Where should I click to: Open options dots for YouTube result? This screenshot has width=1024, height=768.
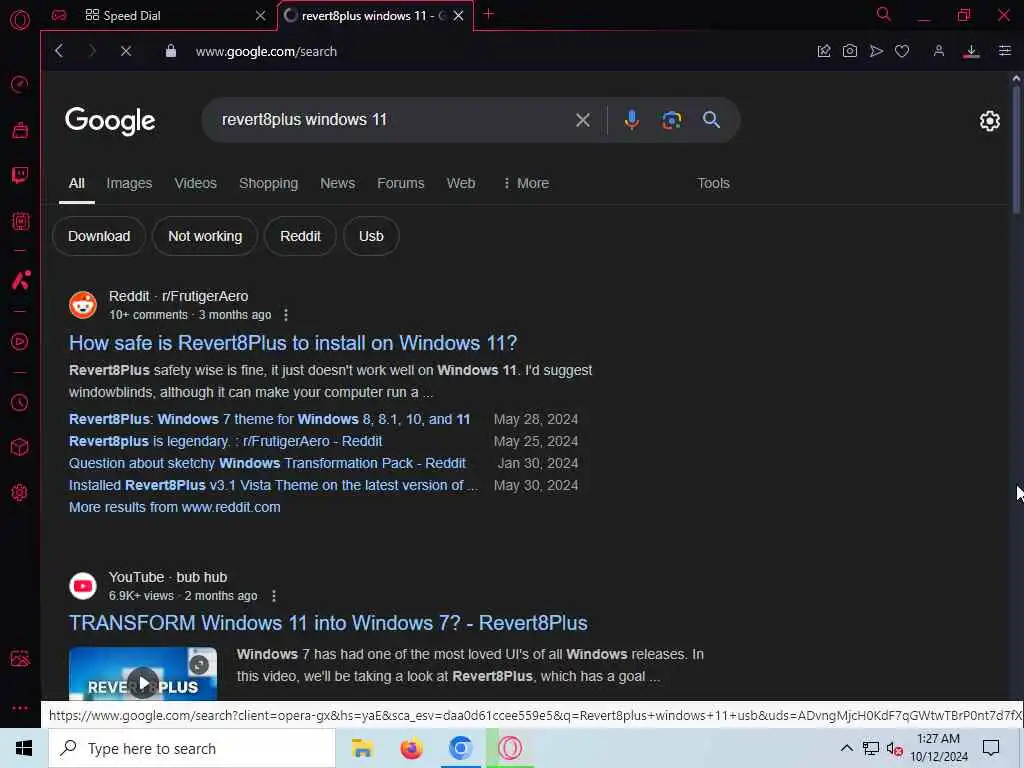(274, 596)
